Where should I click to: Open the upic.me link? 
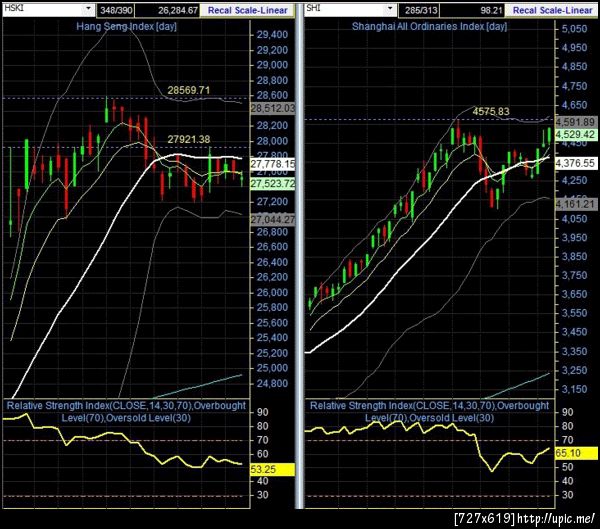click(x=556, y=519)
